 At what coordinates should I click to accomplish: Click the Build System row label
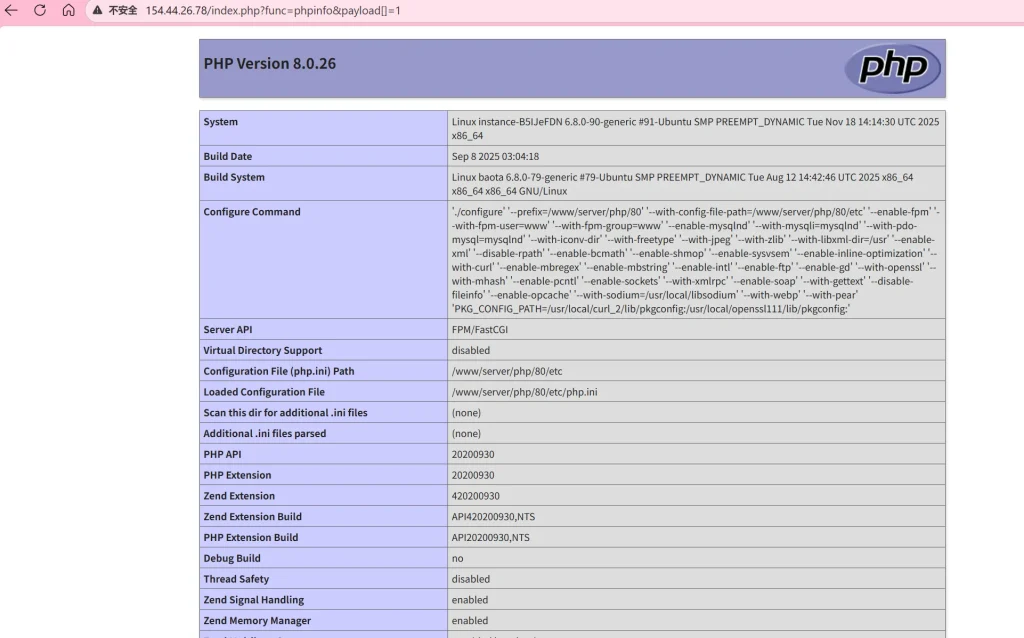coord(234,178)
